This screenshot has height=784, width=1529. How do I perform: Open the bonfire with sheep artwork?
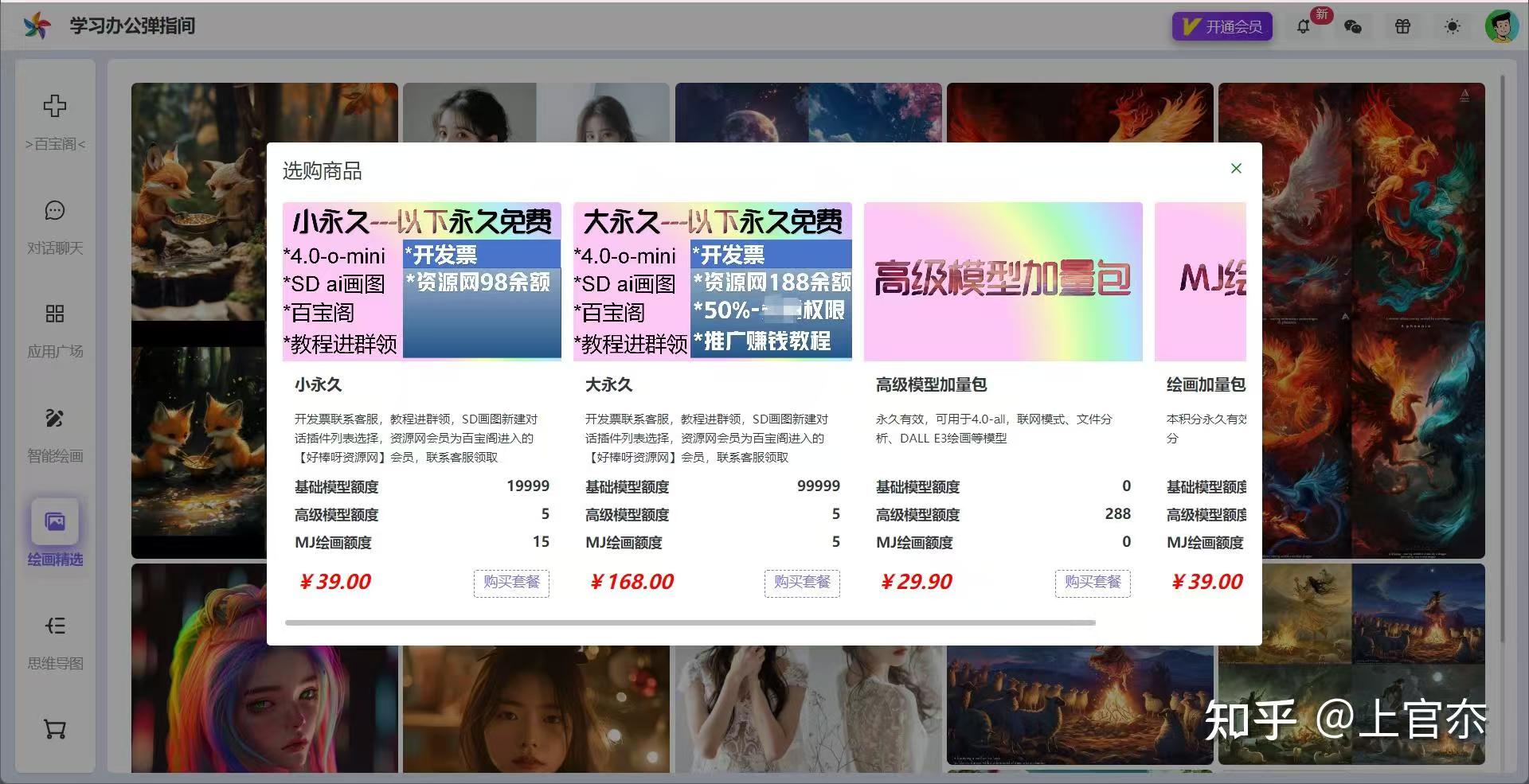pos(1080,704)
